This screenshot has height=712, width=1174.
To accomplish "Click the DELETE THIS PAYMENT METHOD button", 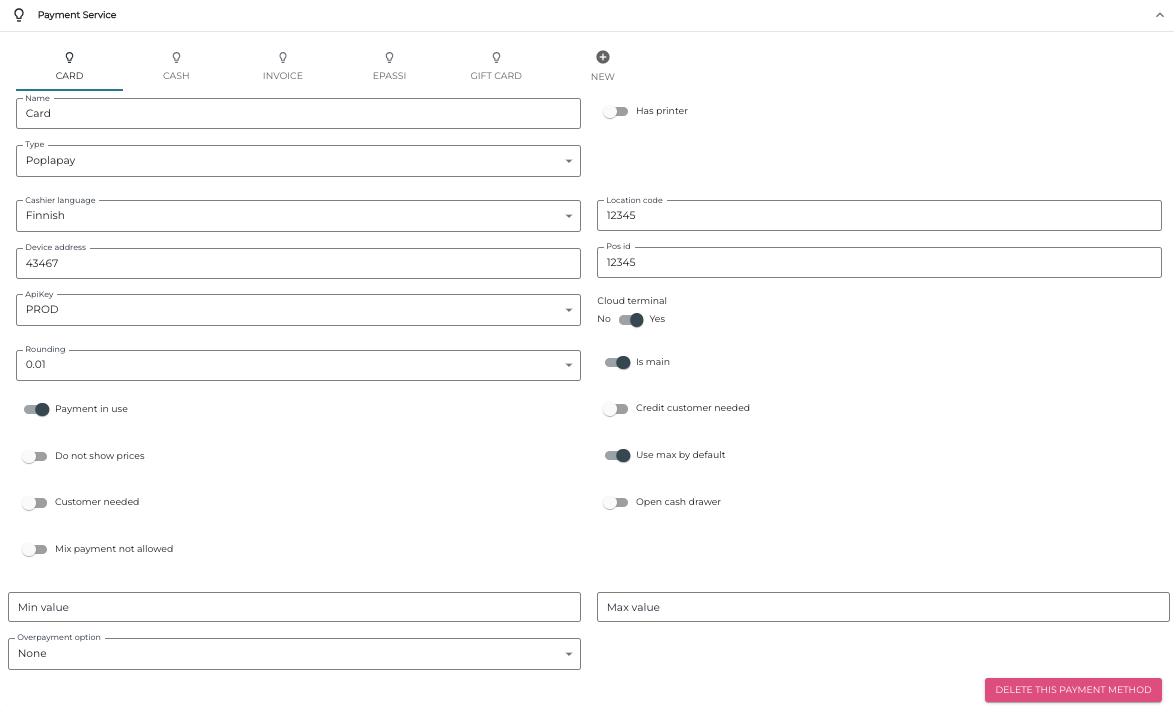I will click(x=1073, y=690).
